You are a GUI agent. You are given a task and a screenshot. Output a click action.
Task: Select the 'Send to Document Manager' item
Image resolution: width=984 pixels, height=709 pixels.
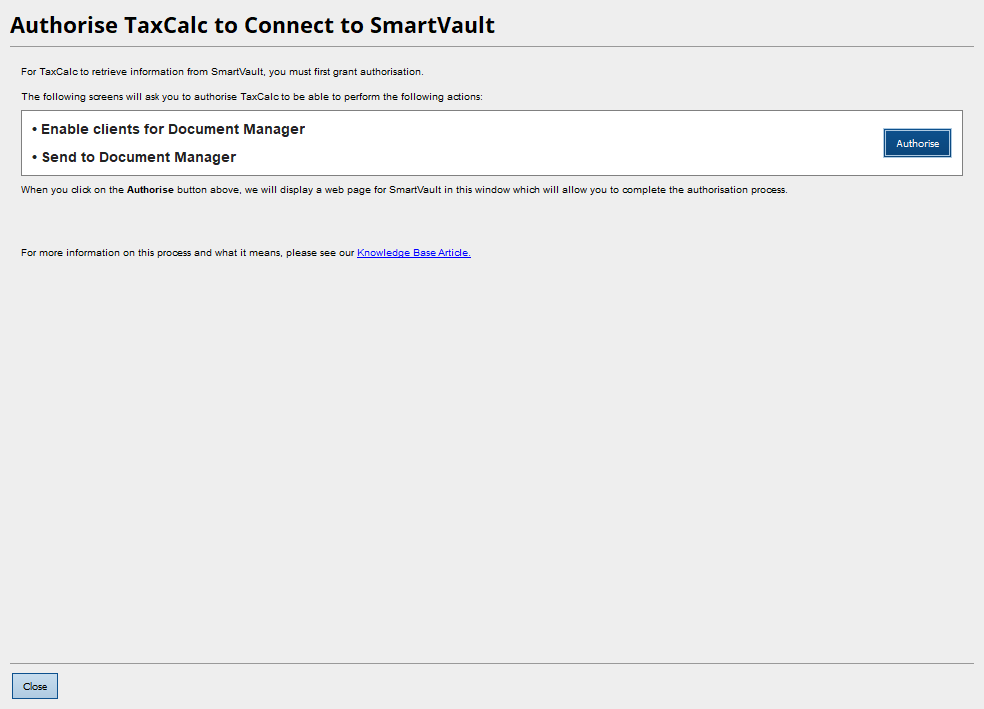pos(138,157)
